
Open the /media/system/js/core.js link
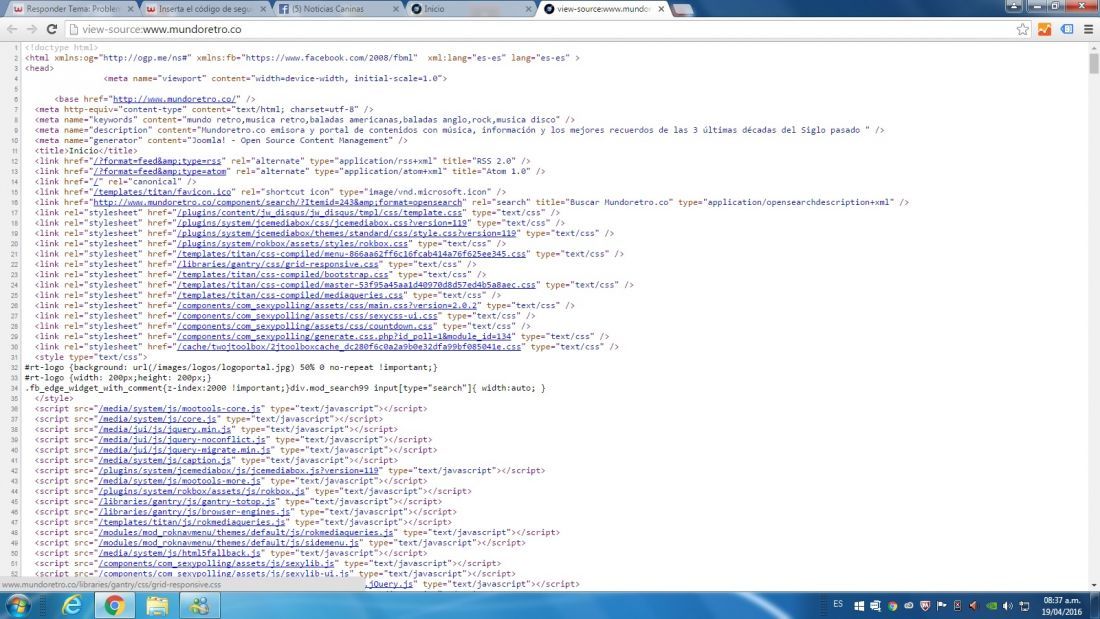point(157,419)
